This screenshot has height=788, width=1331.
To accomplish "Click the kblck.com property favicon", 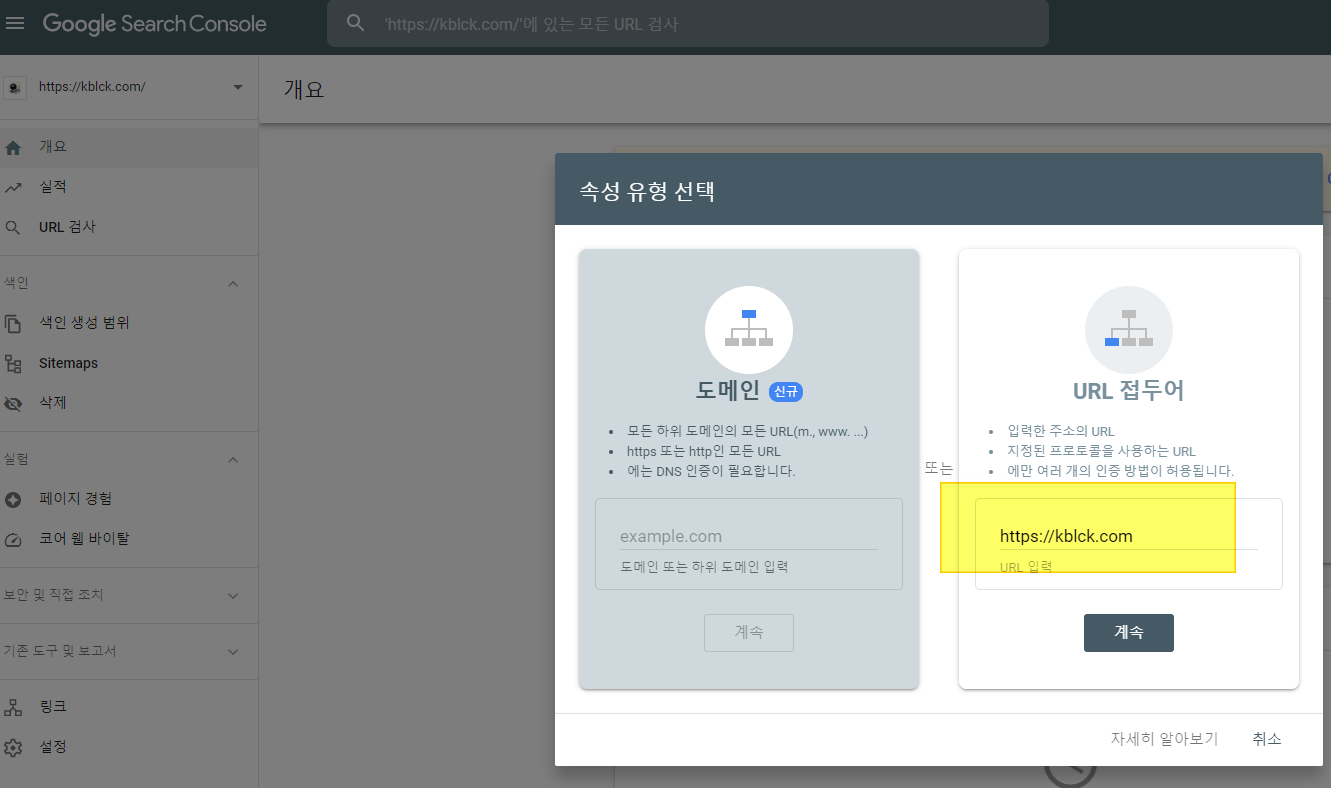I will coord(15,87).
